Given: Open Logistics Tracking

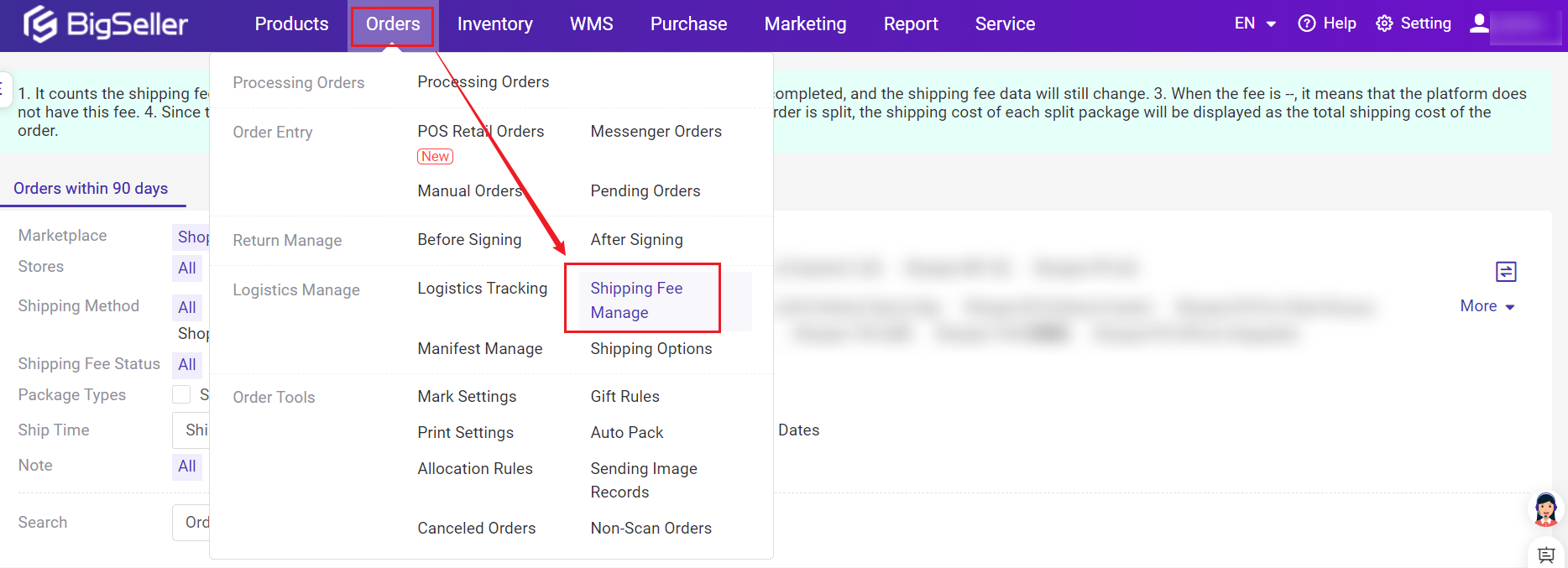Looking at the screenshot, I should [x=483, y=289].
